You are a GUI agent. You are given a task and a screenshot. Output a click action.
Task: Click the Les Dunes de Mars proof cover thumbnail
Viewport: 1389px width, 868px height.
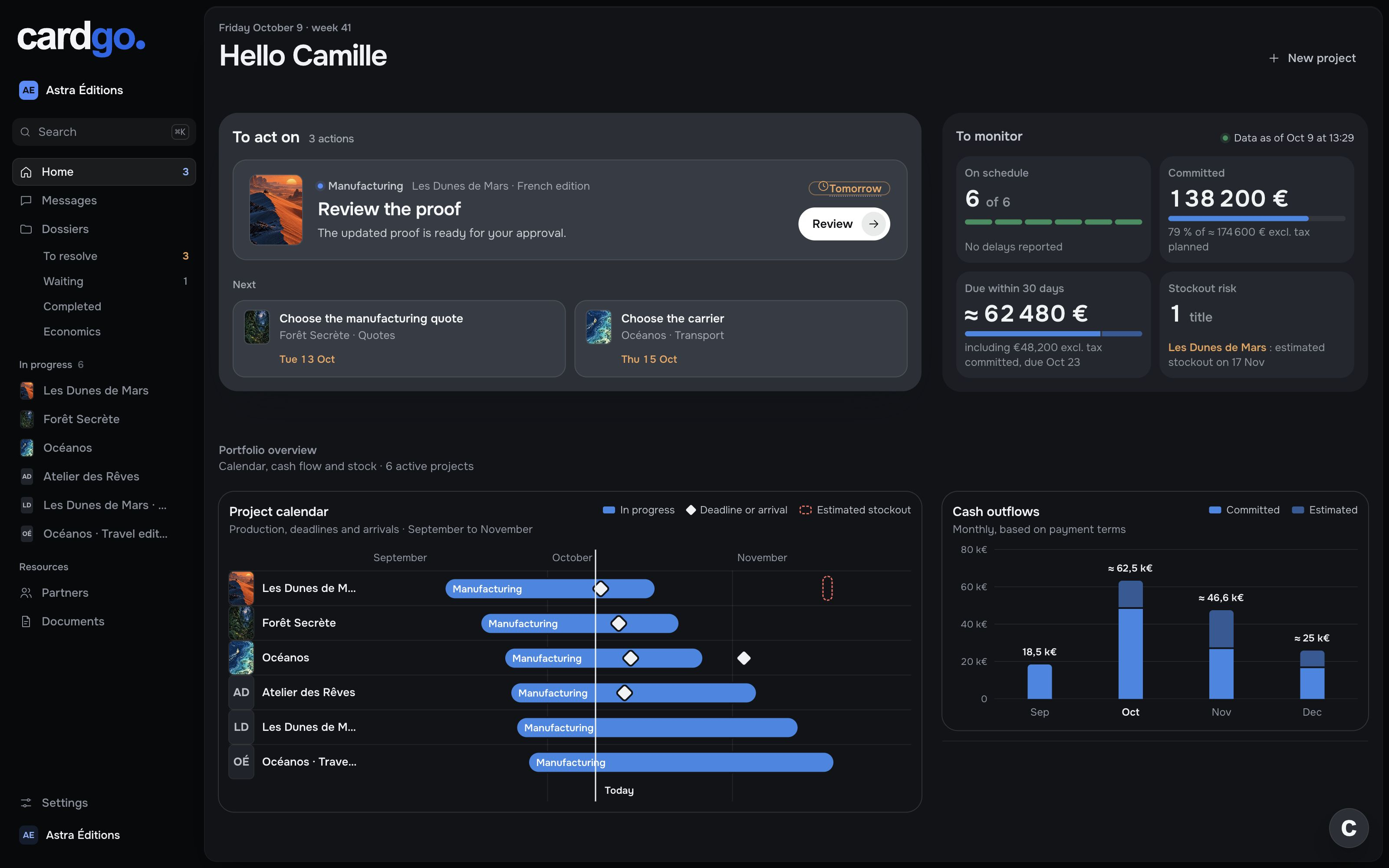tap(276, 210)
